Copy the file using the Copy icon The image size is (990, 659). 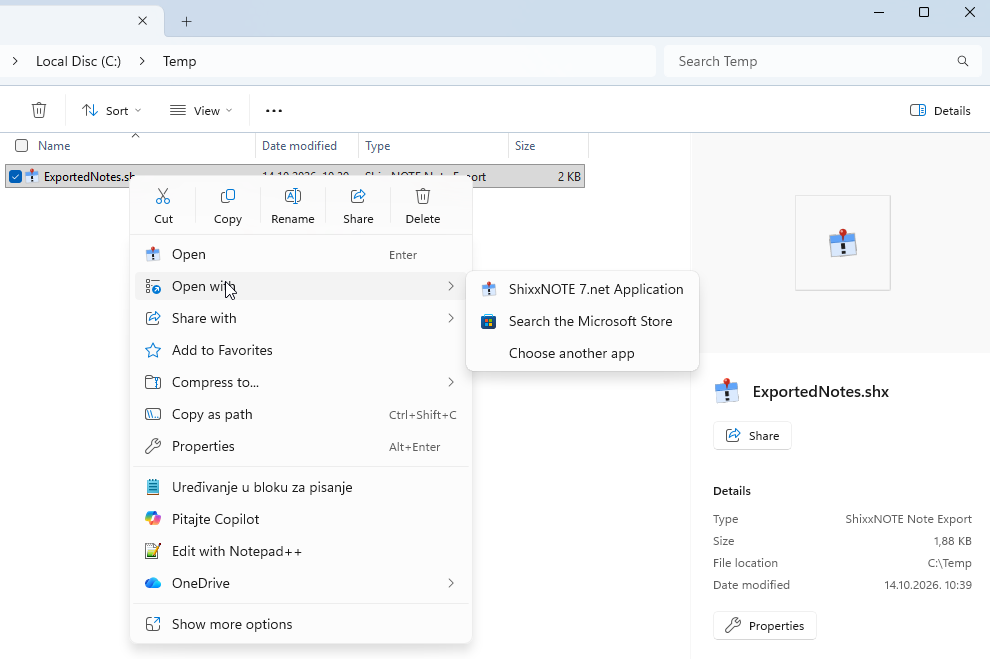point(227,197)
